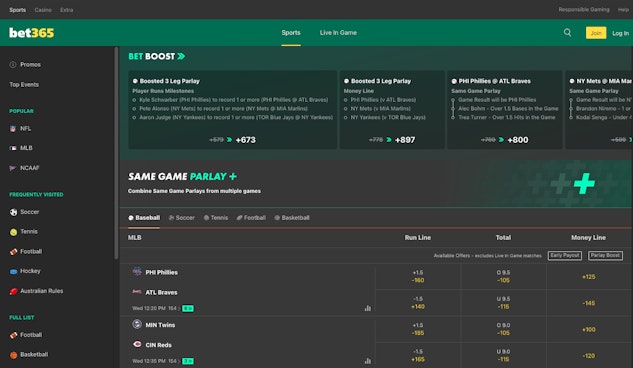Click the Promos info icon in sidebar
The width and height of the screenshot is (633, 368).
pyautogui.click(x=13, y=65)
